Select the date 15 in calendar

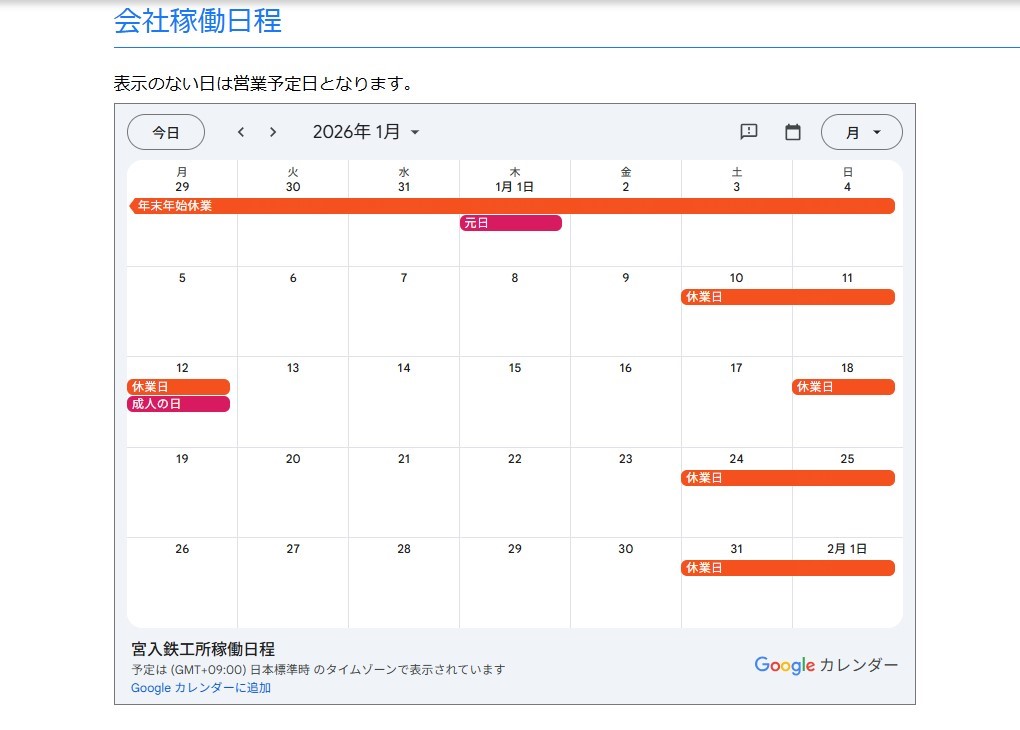click(515, 368)
